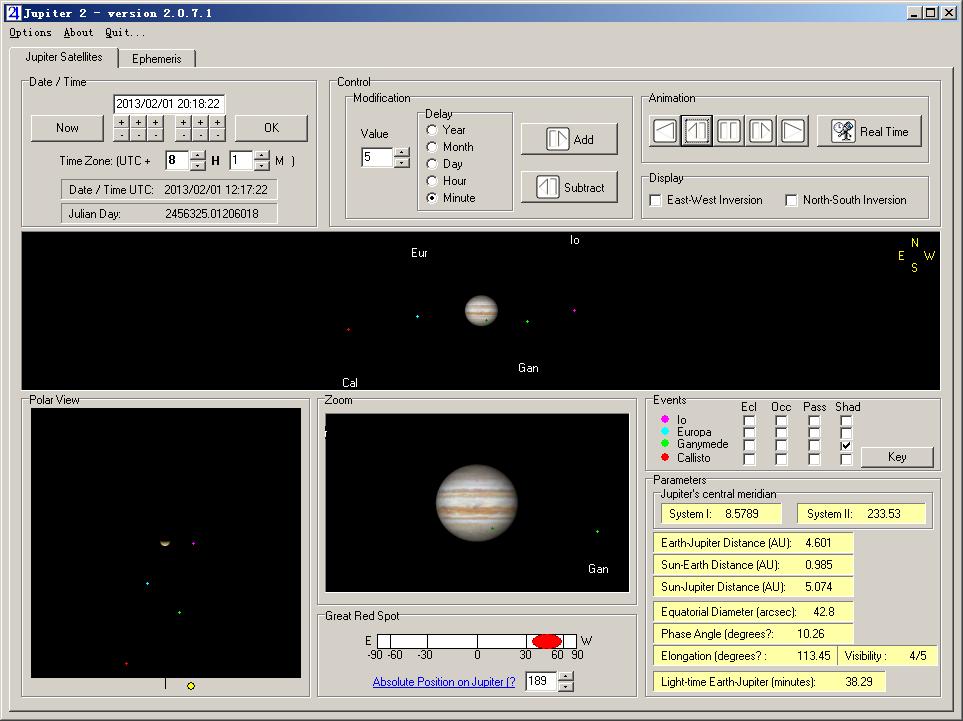
Task: Select the Month delay radio button
Action: pos(432,147)
